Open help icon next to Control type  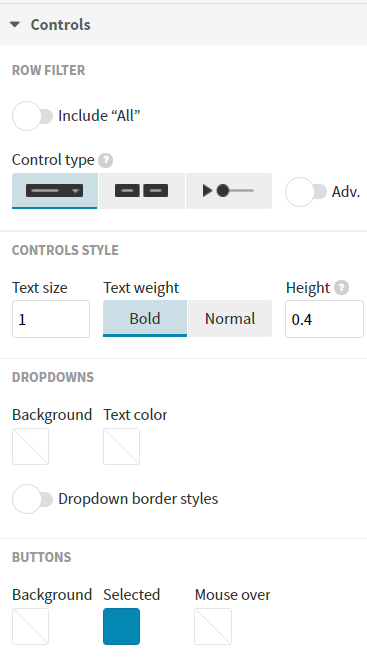click(x=105, y=160)
